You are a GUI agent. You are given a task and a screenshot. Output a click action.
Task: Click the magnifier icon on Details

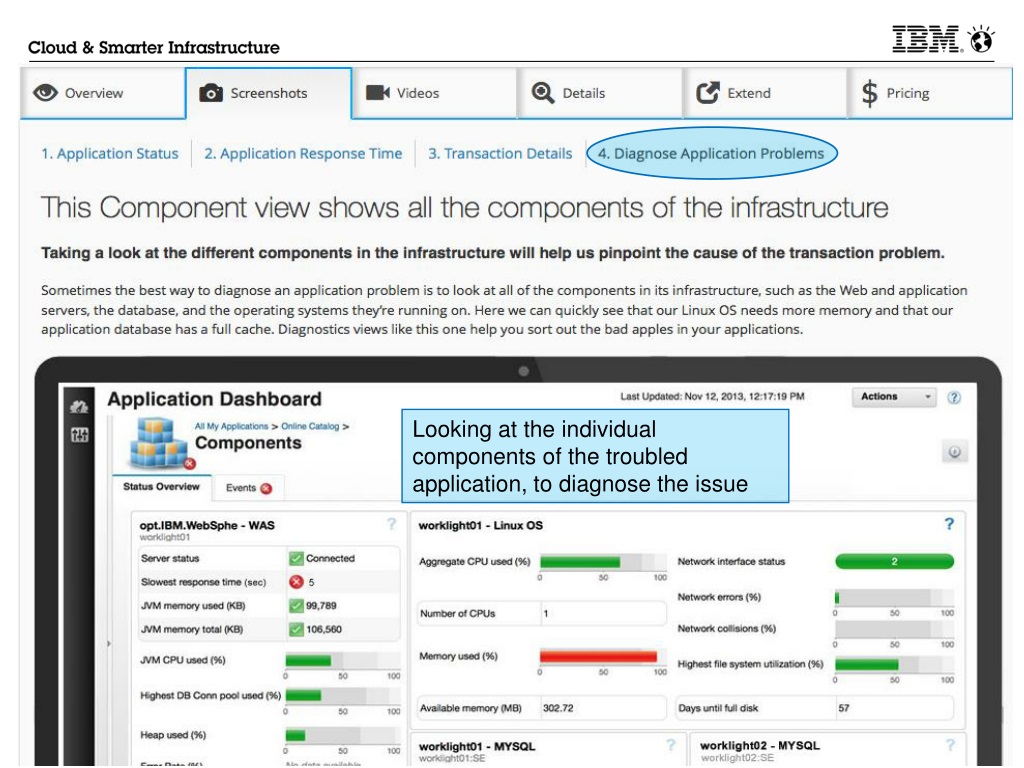tap(543, 93)
